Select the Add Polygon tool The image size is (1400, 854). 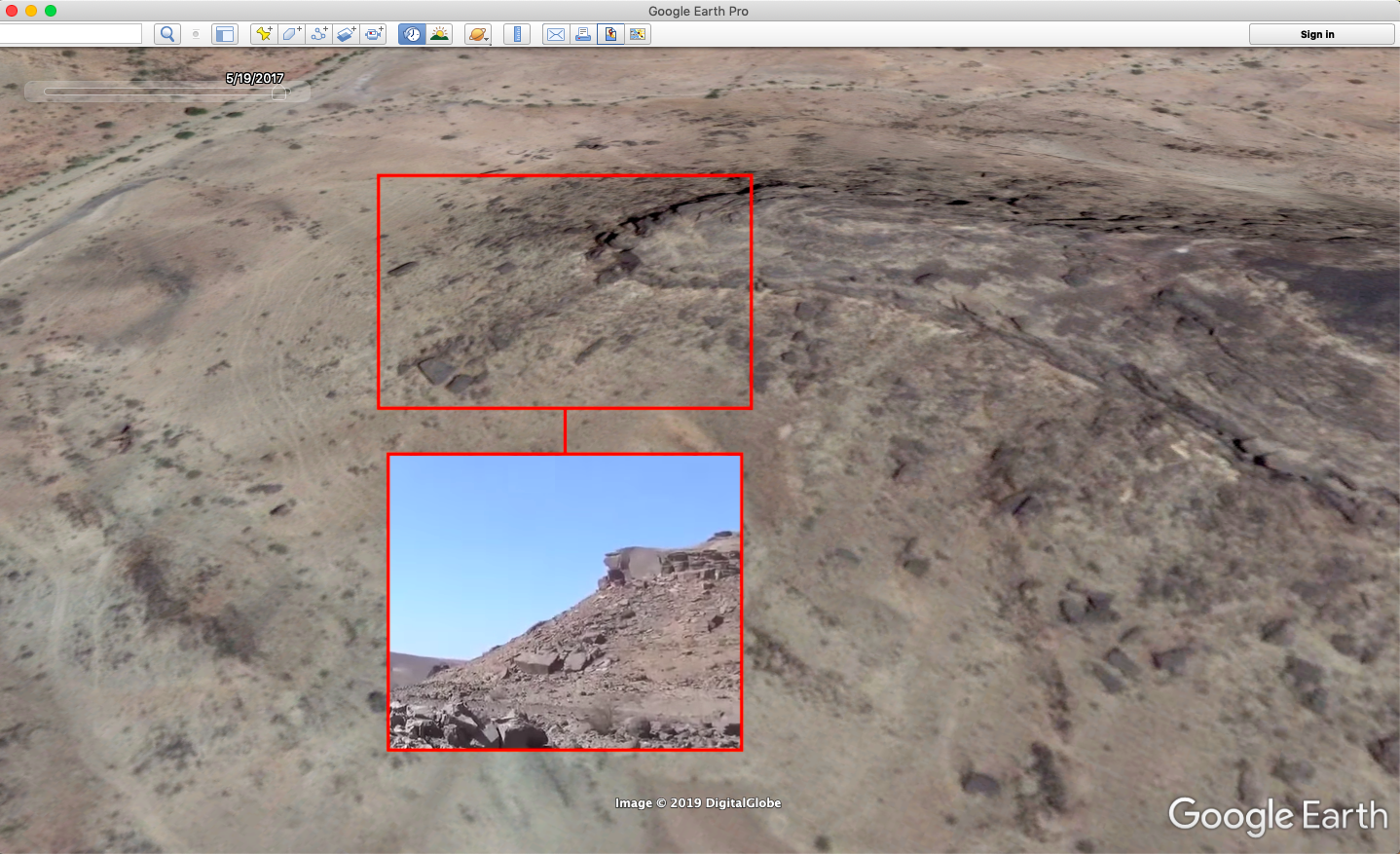click(x=291, y=34)
